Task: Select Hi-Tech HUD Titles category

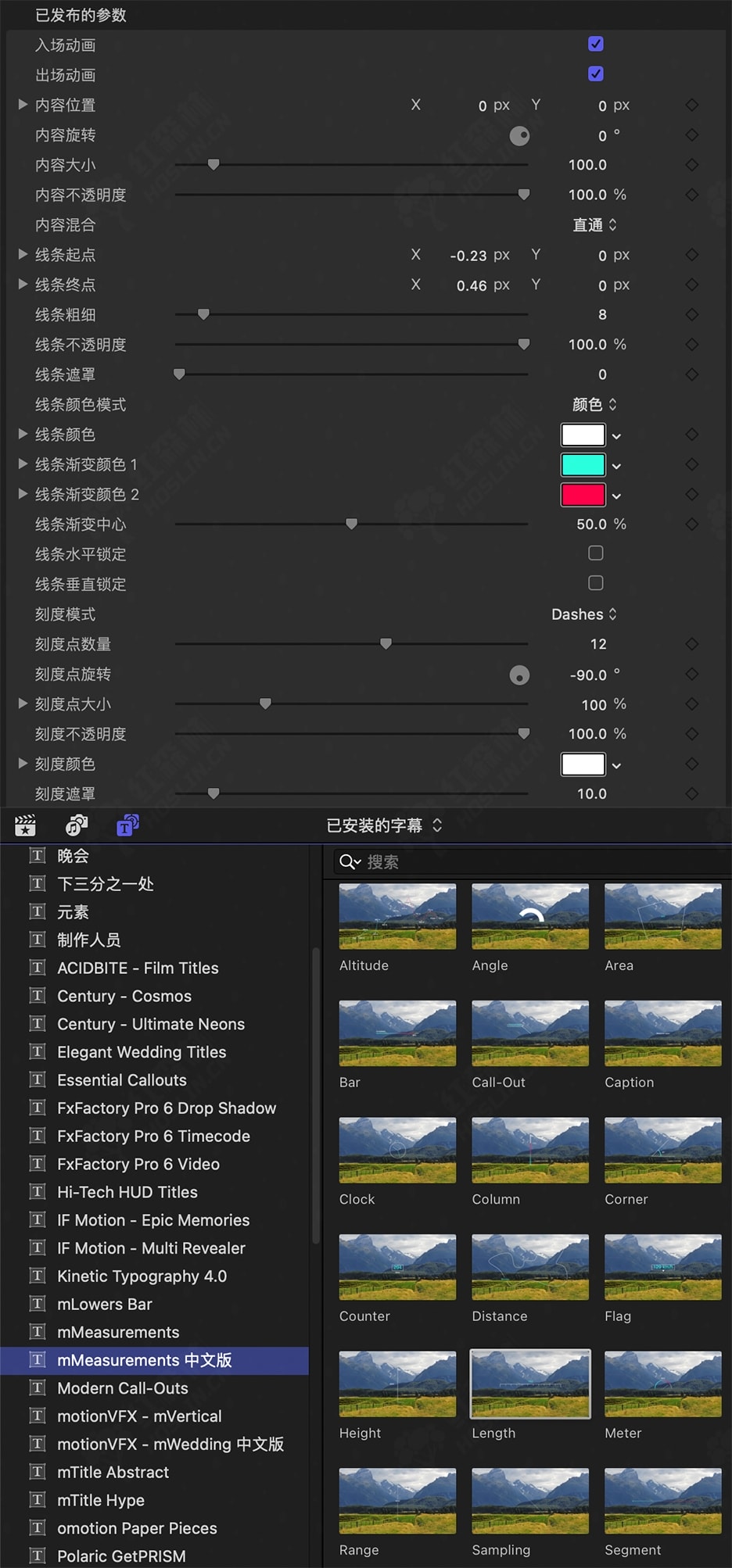Action: point(127,1192)
